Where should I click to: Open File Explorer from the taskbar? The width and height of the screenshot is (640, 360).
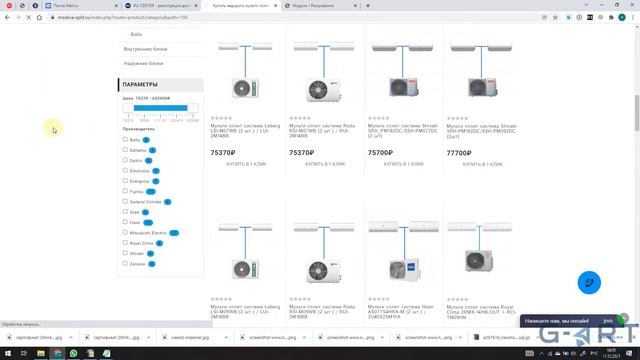pyautogui.click(x=41, y=353)
